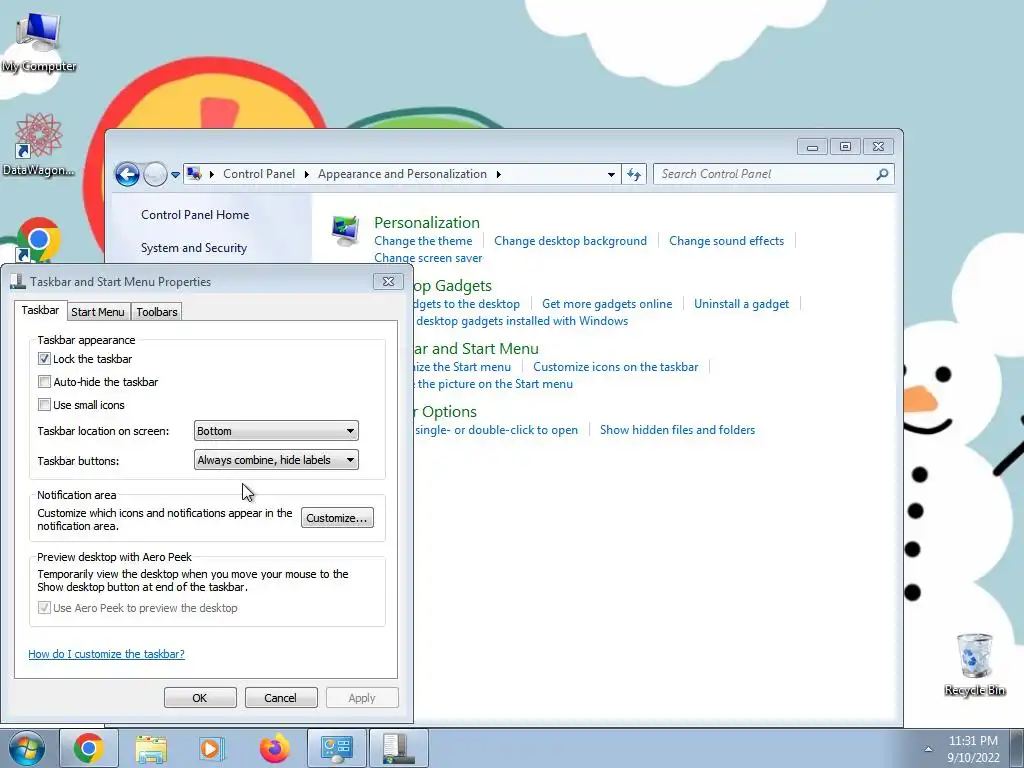Expand address bar previous locations dropdown

tap(611, 174)
